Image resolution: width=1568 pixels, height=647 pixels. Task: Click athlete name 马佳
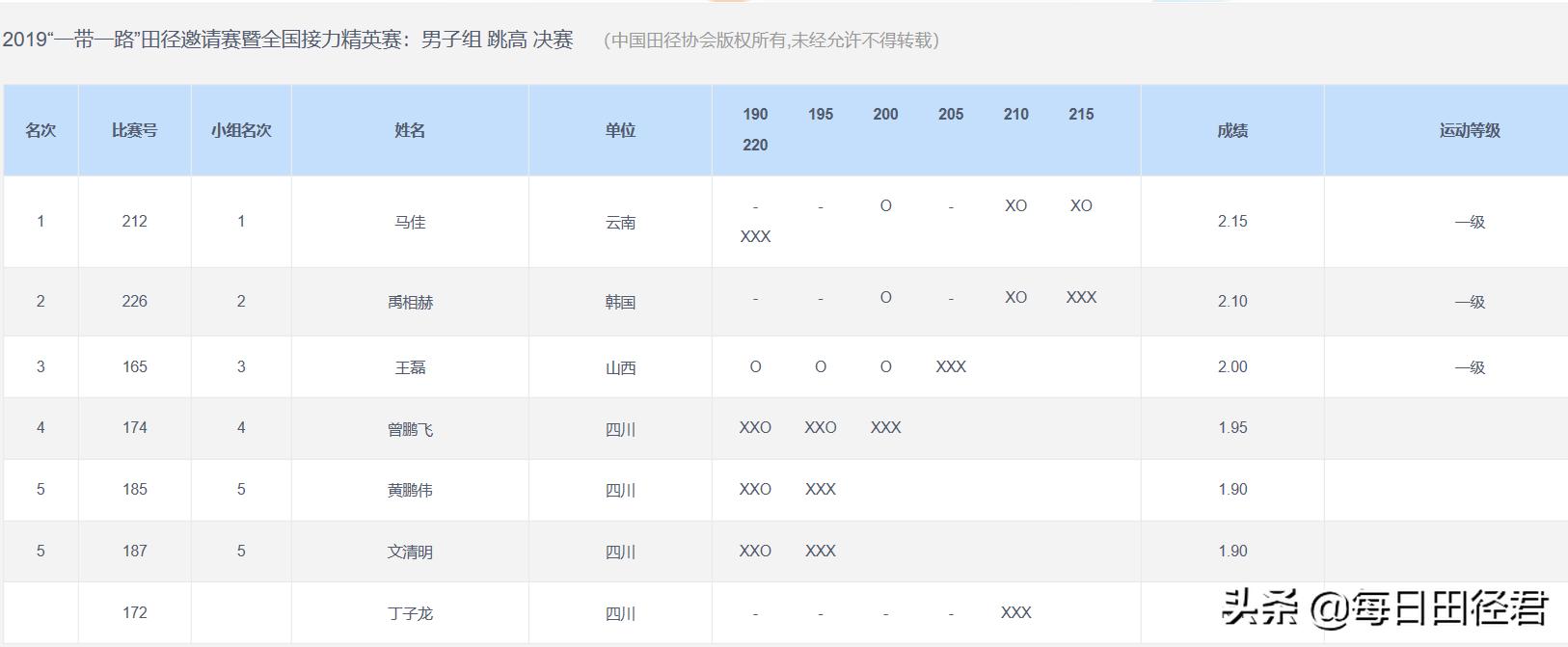(410, 222)
